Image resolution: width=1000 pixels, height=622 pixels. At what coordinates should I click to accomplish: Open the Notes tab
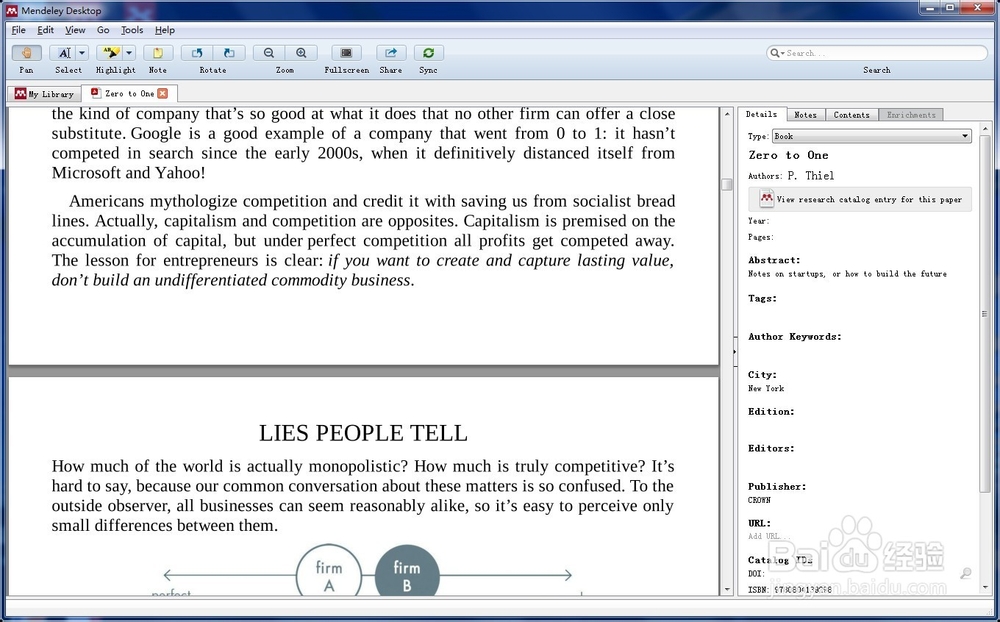[x=805, y=115]
